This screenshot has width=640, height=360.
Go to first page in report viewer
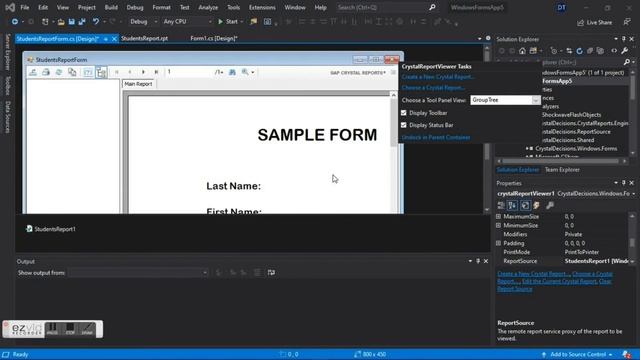point(117,72)
